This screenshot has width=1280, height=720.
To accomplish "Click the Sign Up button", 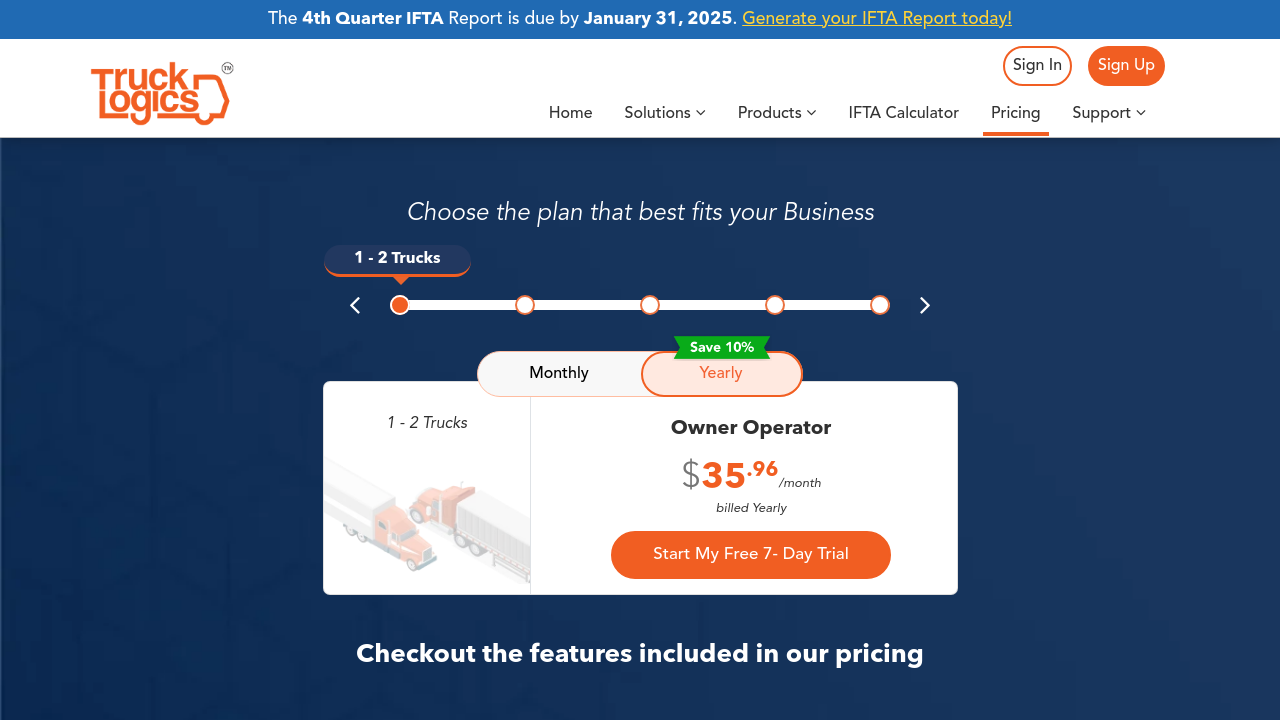I will click(1126, 66).
